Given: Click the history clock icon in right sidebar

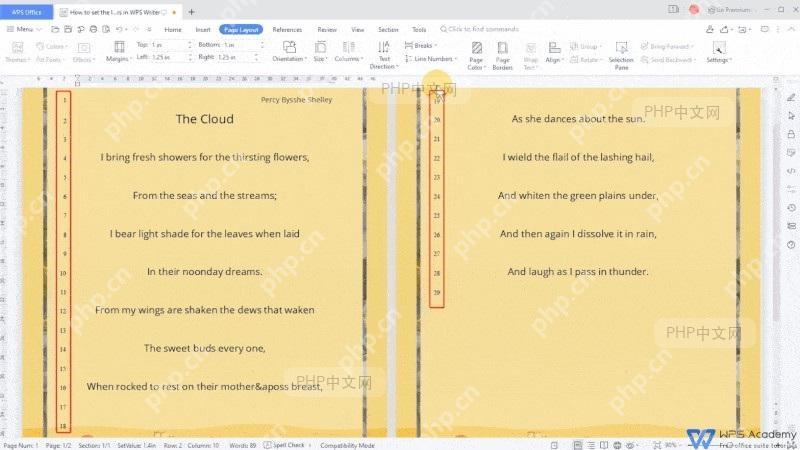Looking at the screenshot, I should [791, 208].
